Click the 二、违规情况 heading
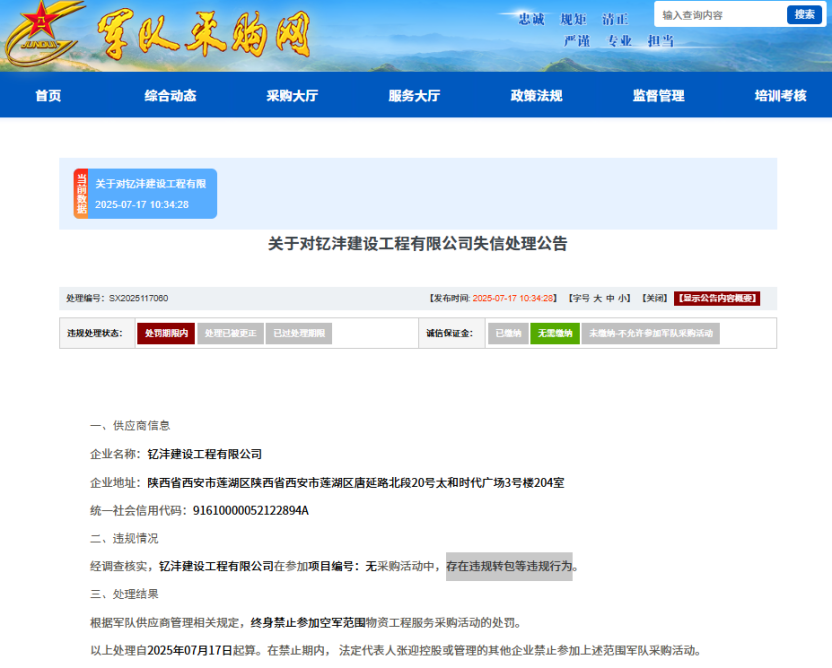This screenshot has height=668, width=832. (124, 539)
